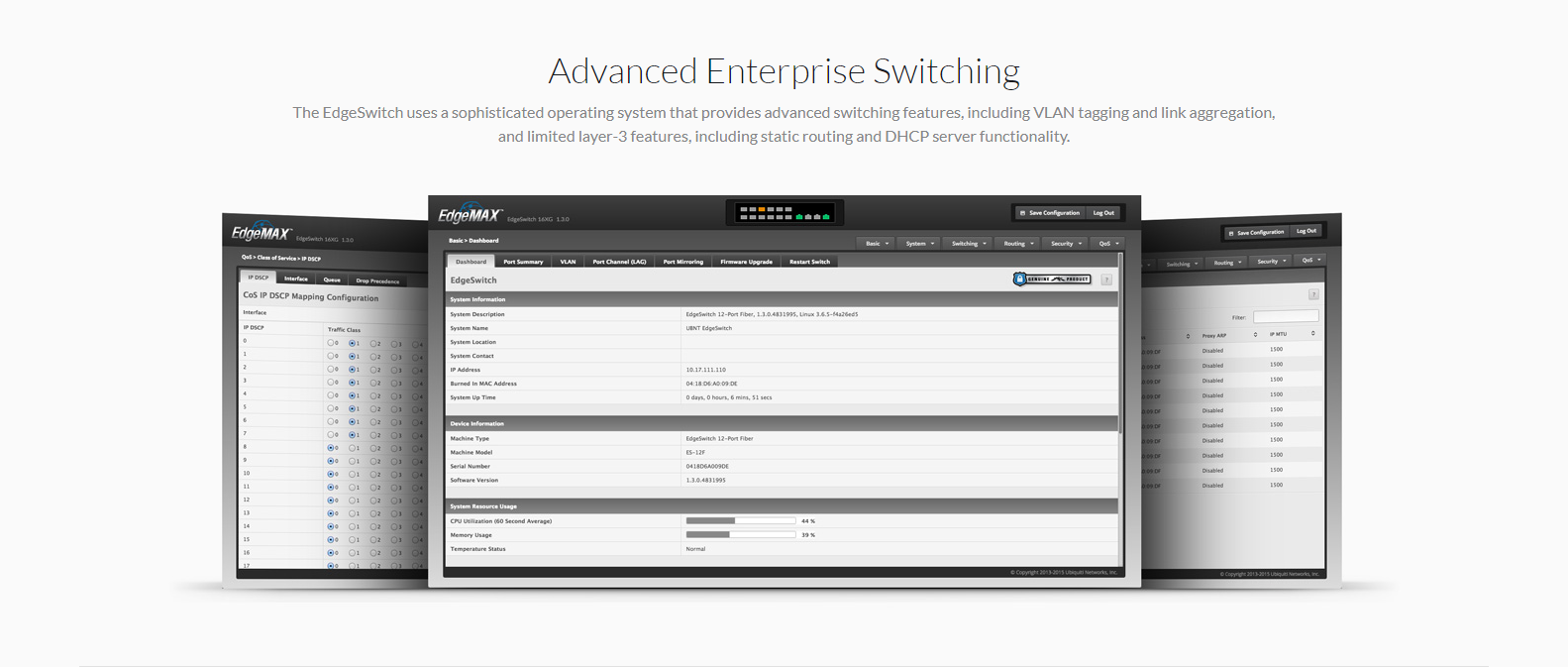1568x667 pixels.
Task: Click the EdgeMAX logo in the center window
Action: (x=470, y=215)
